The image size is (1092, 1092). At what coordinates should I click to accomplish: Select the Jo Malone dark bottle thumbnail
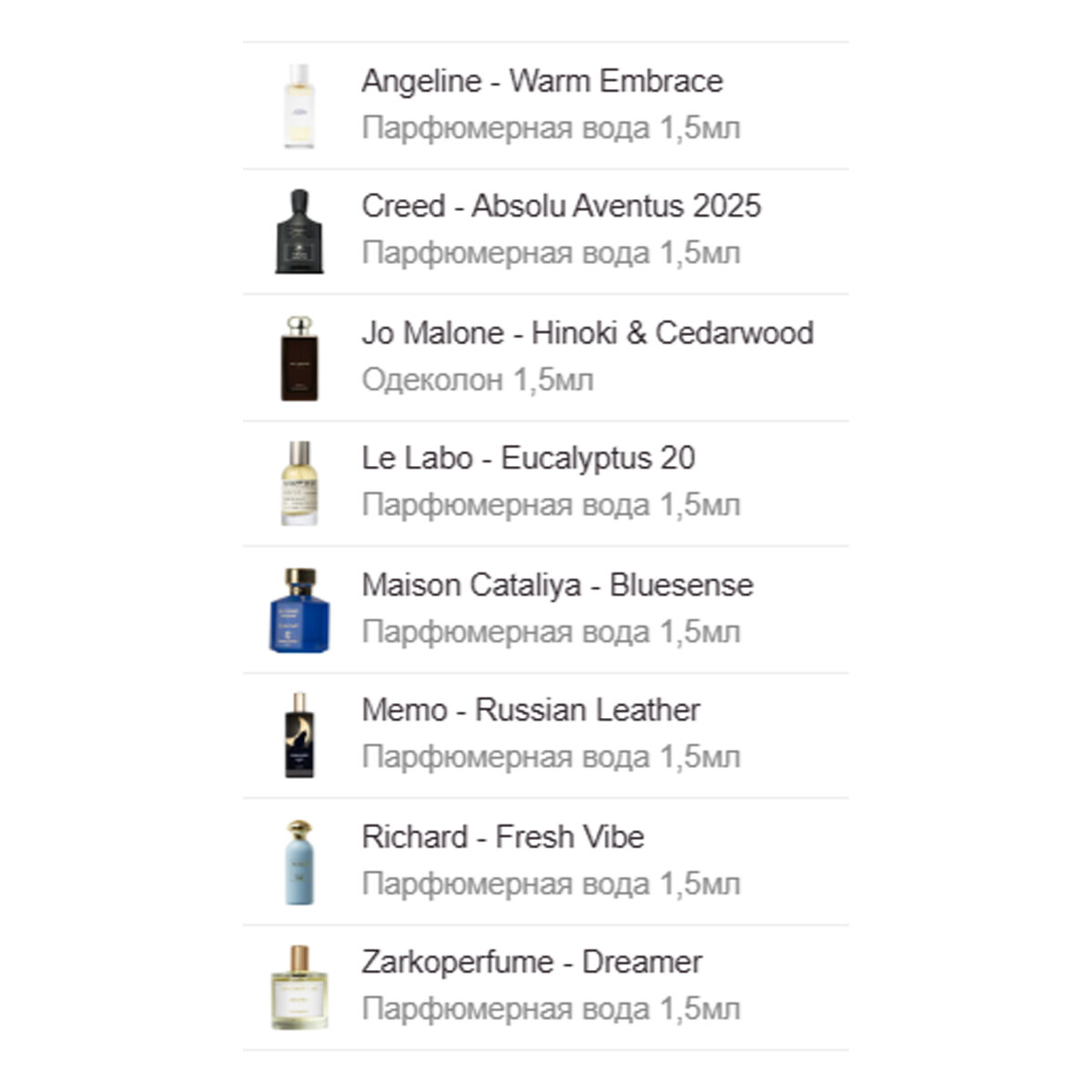tap(298, 358)
